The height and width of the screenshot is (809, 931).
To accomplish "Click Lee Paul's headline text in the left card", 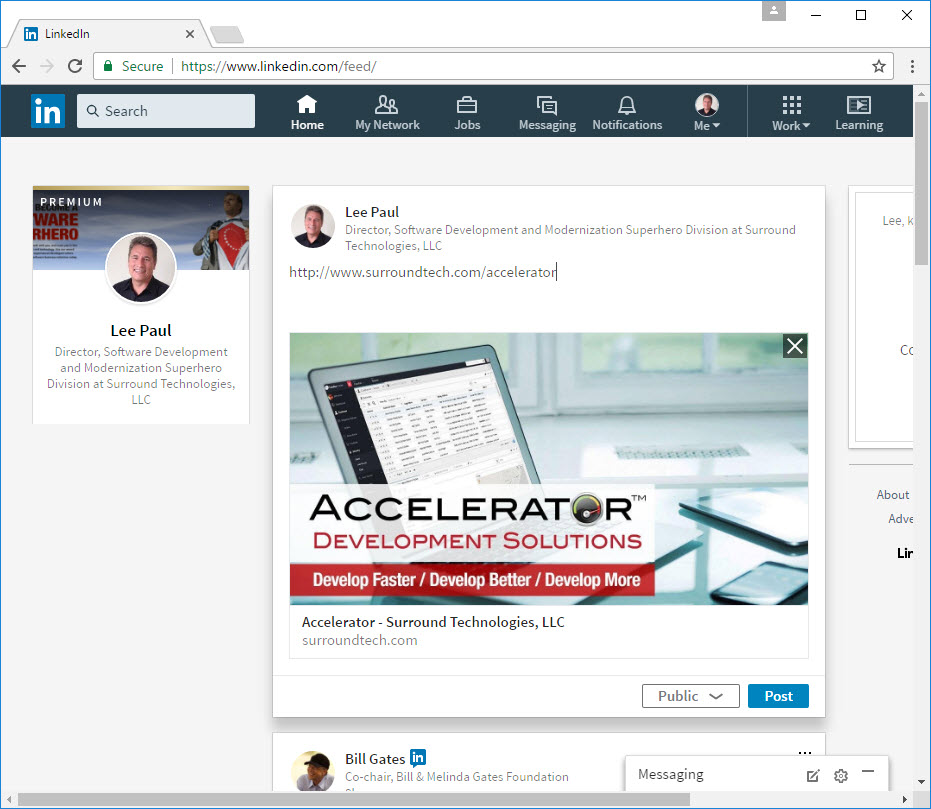I will click(141, 376).
